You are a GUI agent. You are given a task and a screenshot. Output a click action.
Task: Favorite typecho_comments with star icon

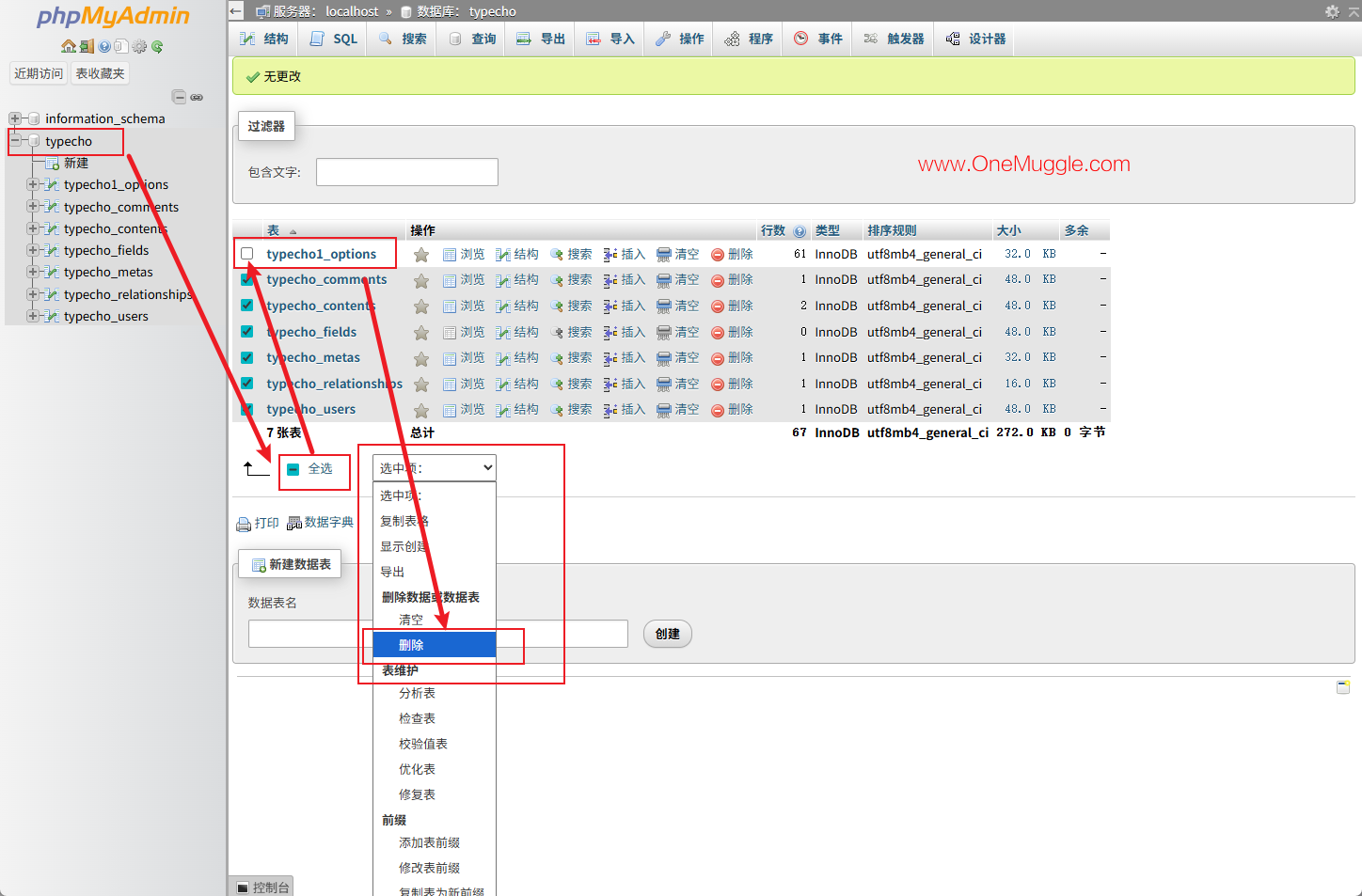tap(421, 280)
